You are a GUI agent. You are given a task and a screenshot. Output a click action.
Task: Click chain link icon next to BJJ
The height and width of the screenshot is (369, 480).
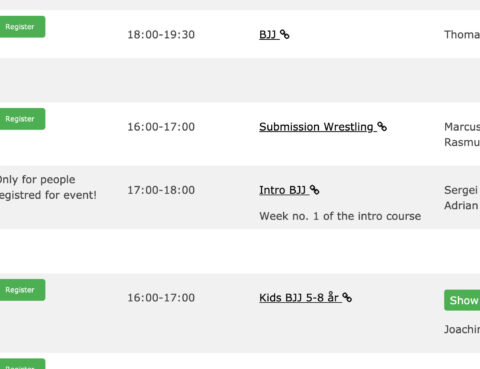(x=284, y=34)
